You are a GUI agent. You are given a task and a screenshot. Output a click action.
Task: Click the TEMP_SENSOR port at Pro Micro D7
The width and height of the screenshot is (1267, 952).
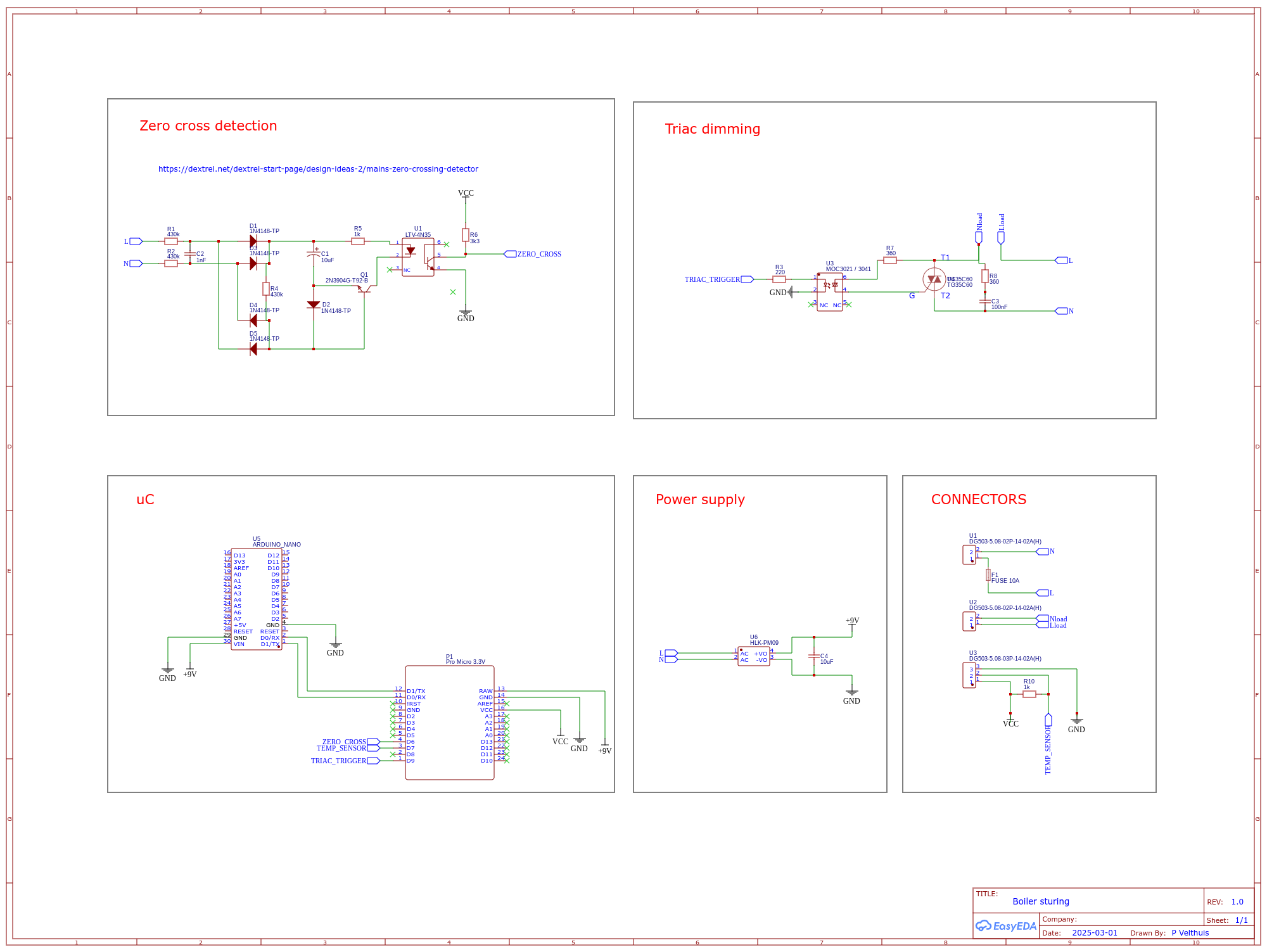pos(348,748)
